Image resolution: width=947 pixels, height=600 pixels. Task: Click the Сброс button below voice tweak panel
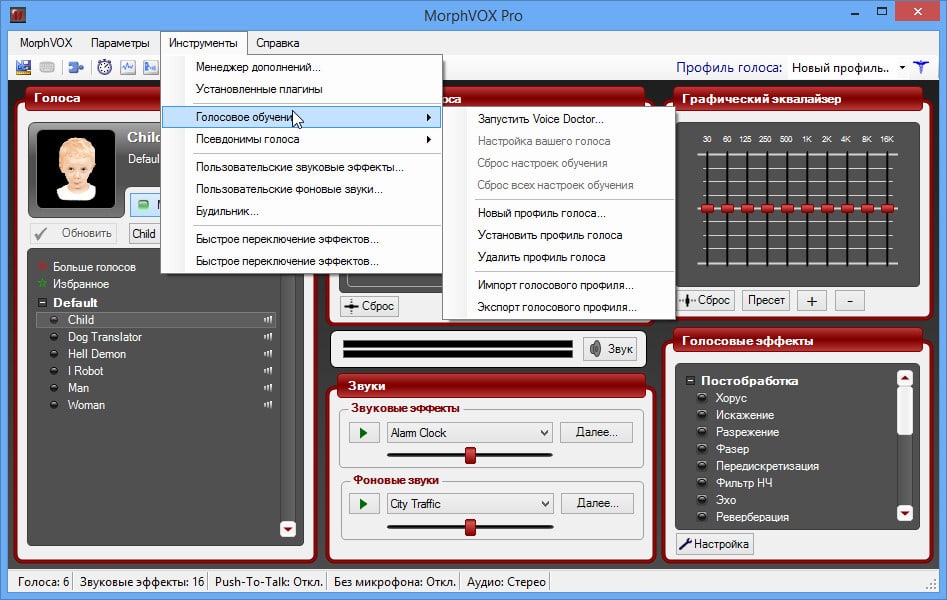pos(369,306)
